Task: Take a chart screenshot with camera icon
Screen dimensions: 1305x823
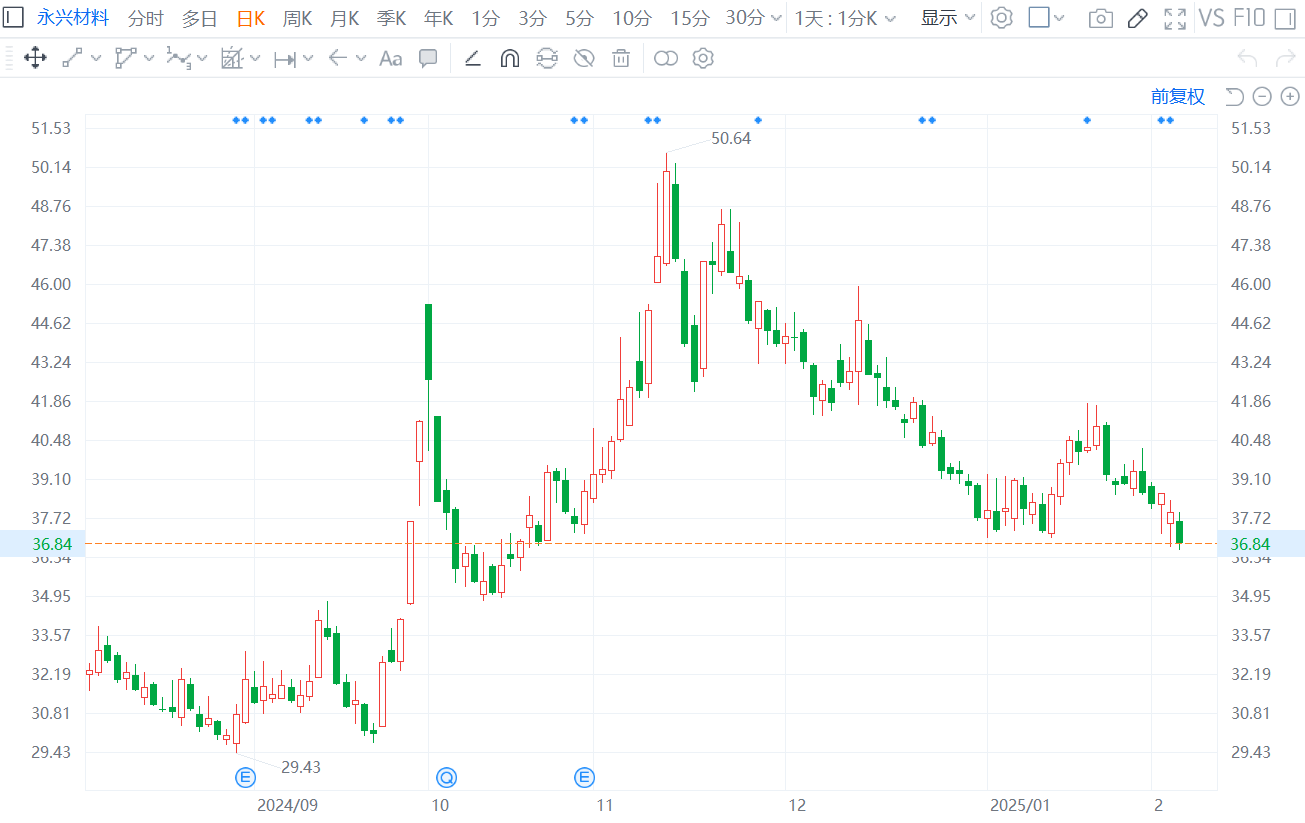Action: click(1100, 18)
